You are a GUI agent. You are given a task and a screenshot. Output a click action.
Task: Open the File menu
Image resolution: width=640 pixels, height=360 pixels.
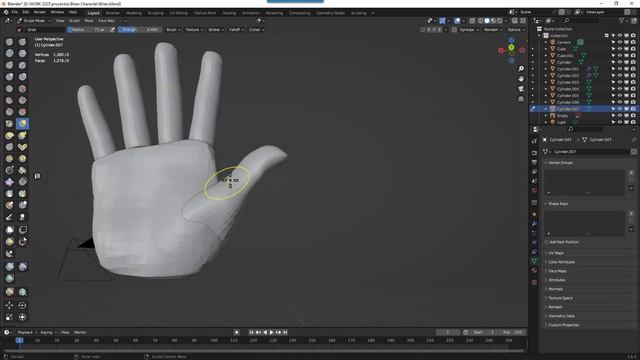tap(15, 12)
